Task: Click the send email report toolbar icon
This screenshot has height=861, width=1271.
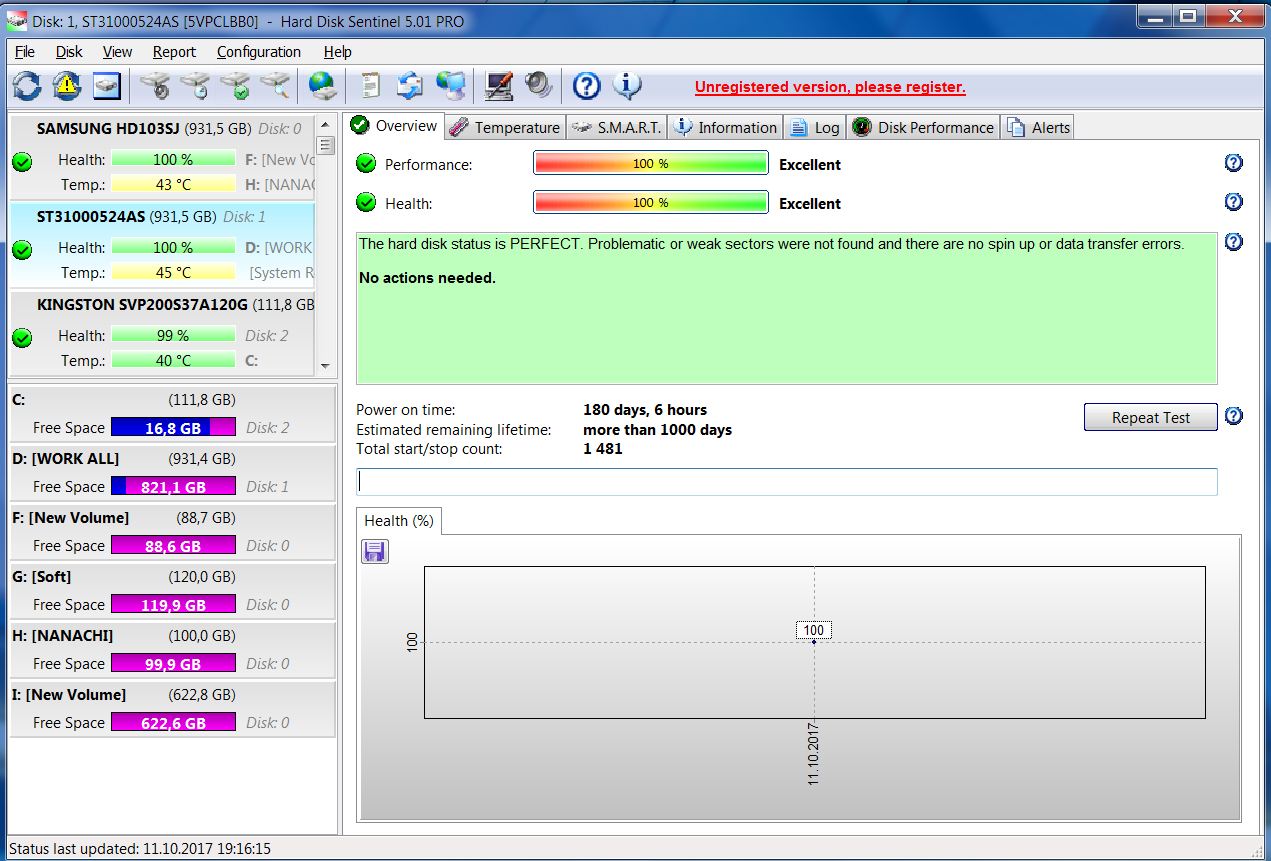Action: (x=410, y=86)
